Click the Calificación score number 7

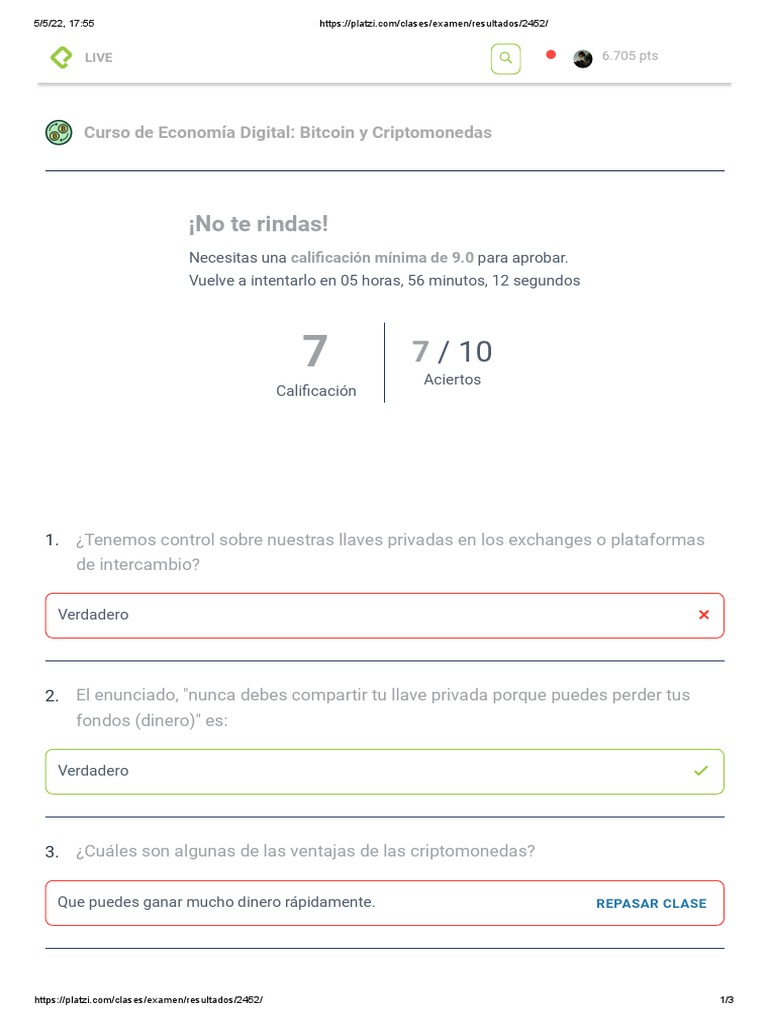pyautogui.click(x=315, y=352)
